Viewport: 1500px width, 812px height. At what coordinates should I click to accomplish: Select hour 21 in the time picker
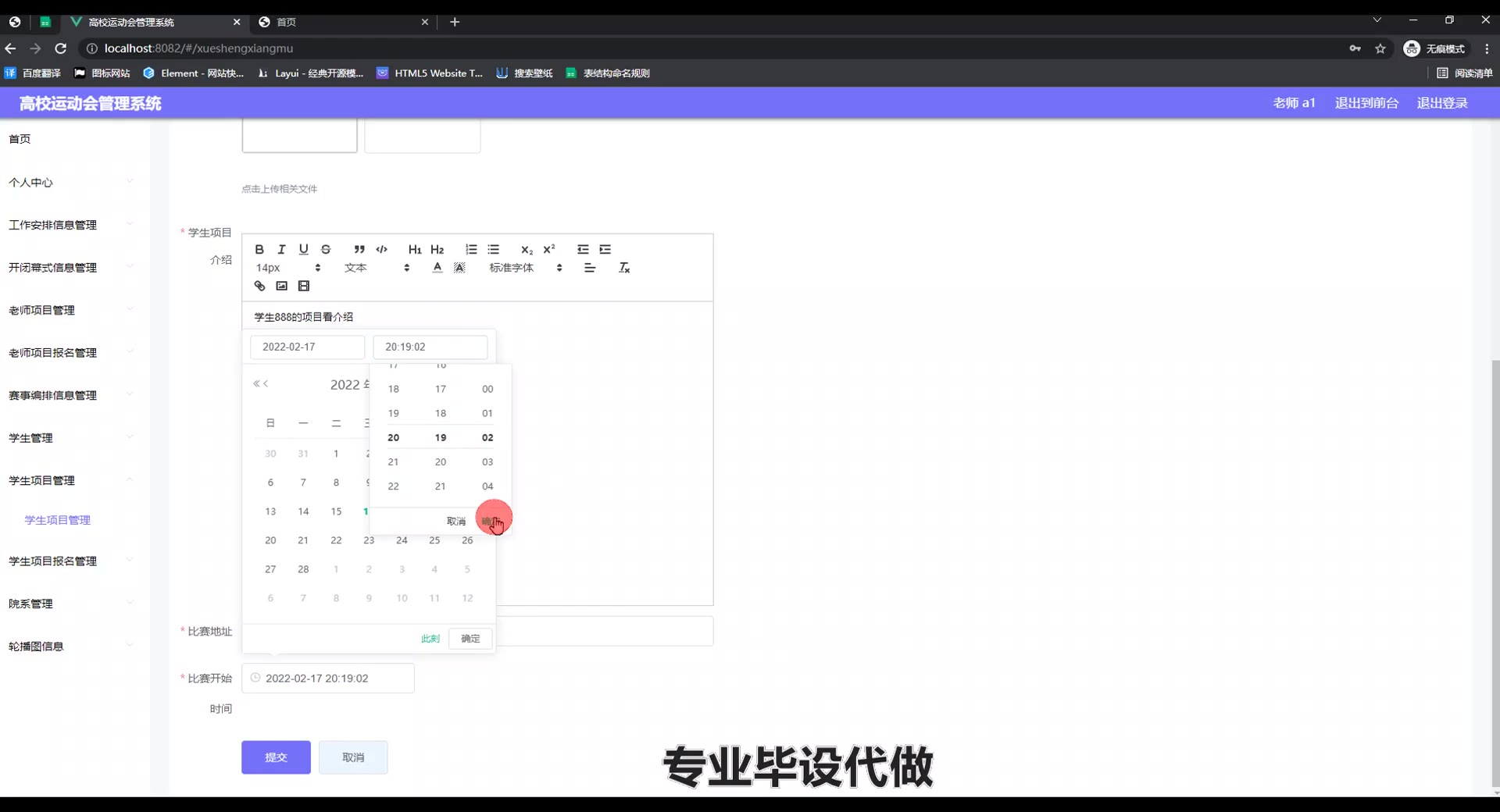pos(394,462)
